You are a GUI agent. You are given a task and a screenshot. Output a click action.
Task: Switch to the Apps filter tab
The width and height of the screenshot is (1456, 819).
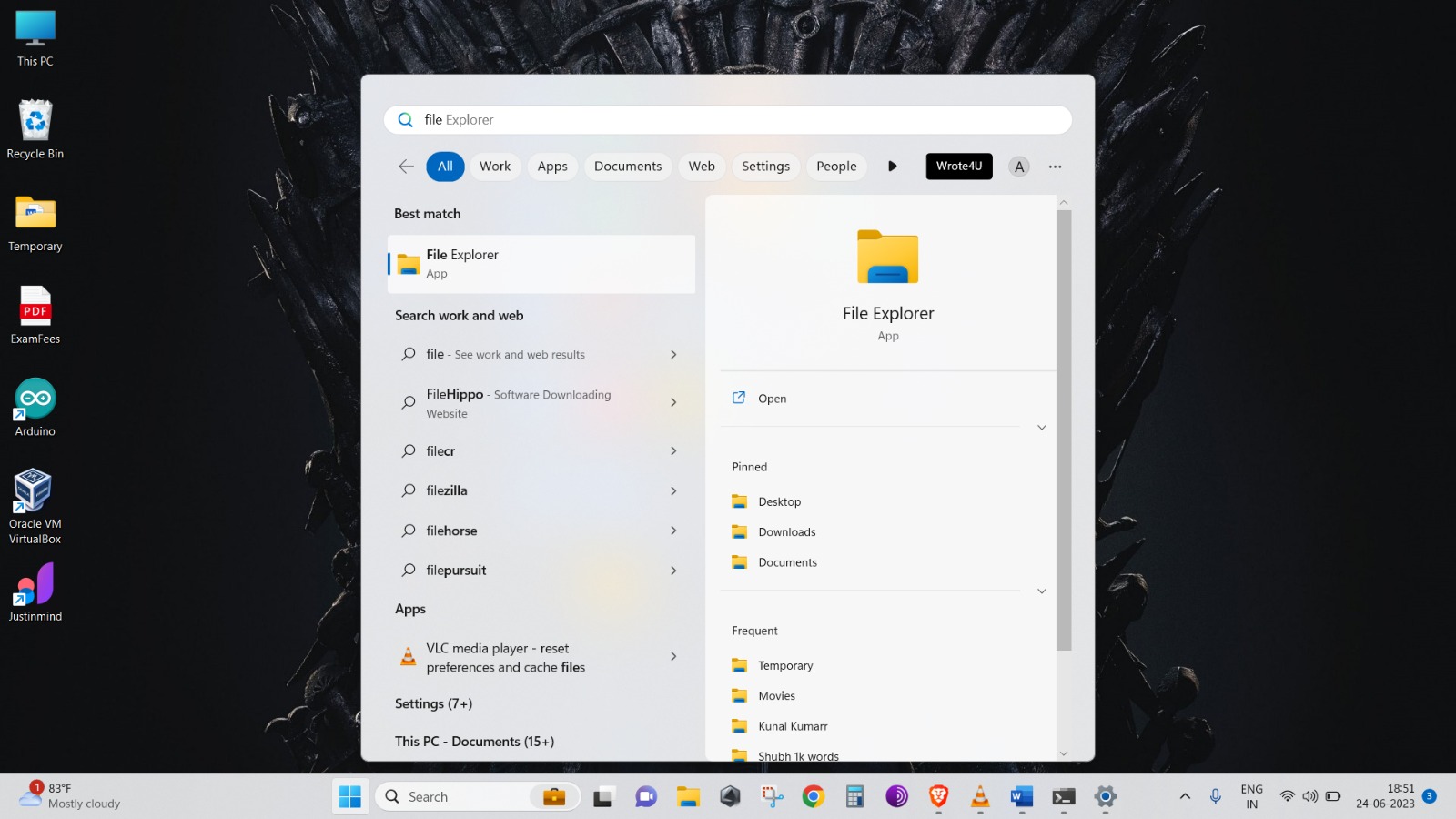coord(551,167)
